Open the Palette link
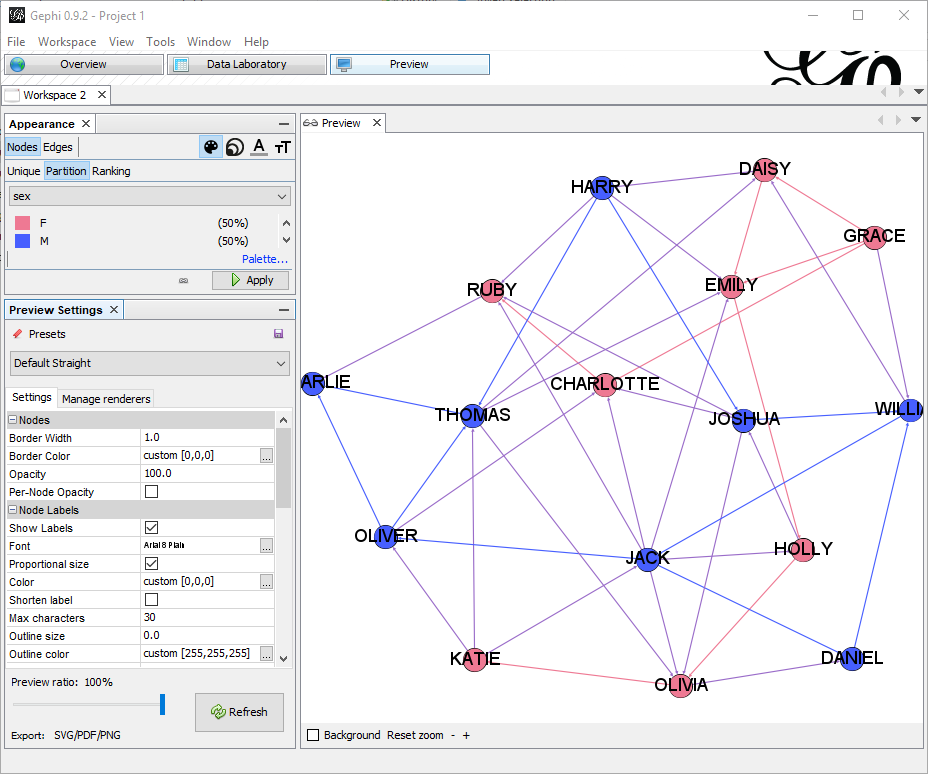 coord(265,259)
